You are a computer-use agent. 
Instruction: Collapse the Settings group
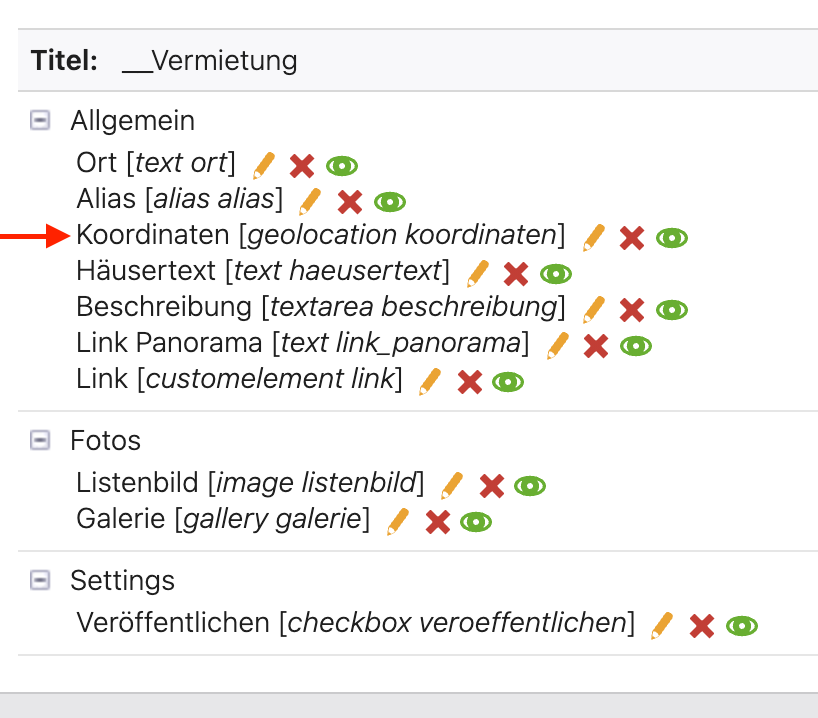tap(40, 580)
